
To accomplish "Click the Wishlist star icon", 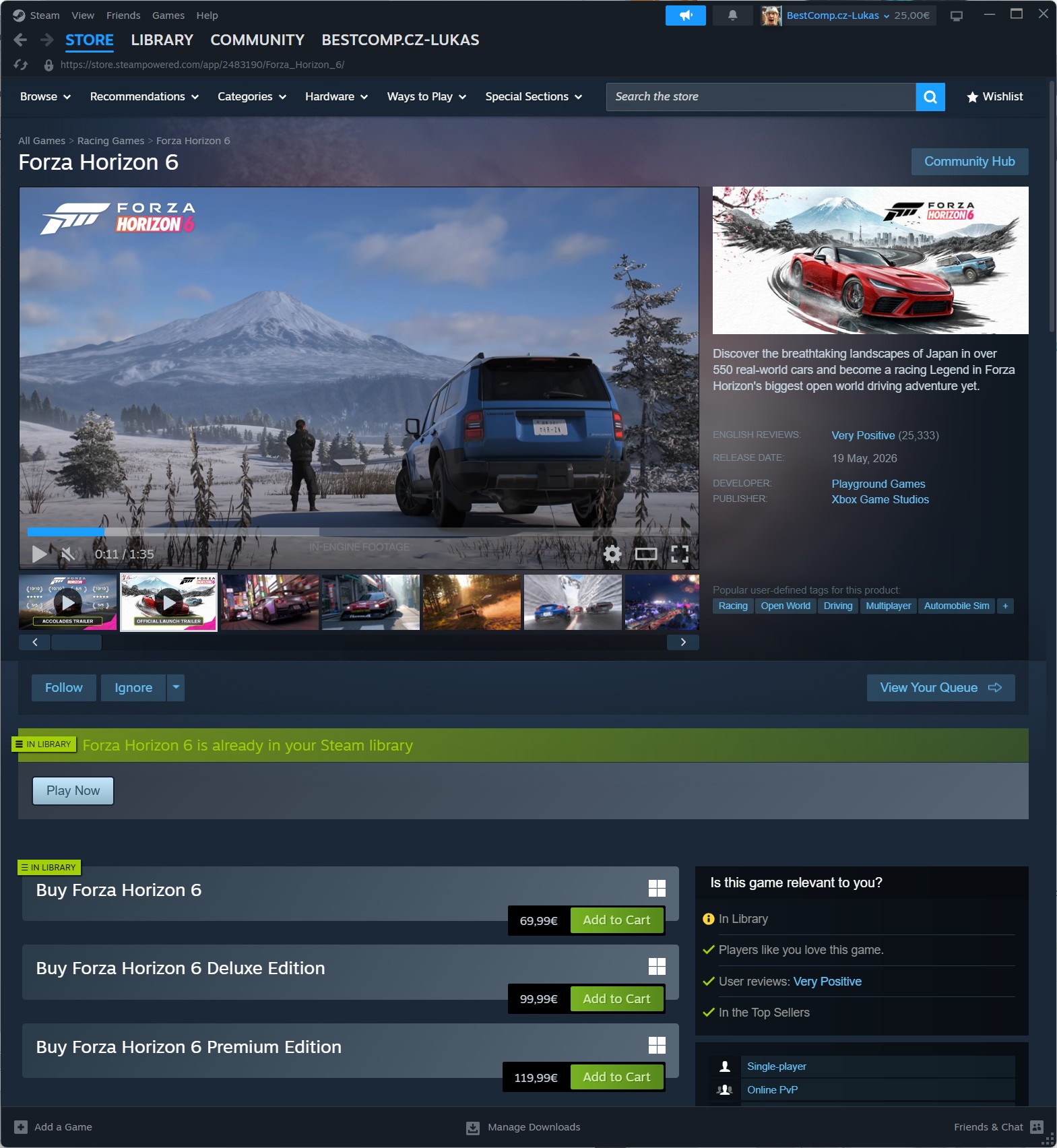I will click(x=972, y=97).
